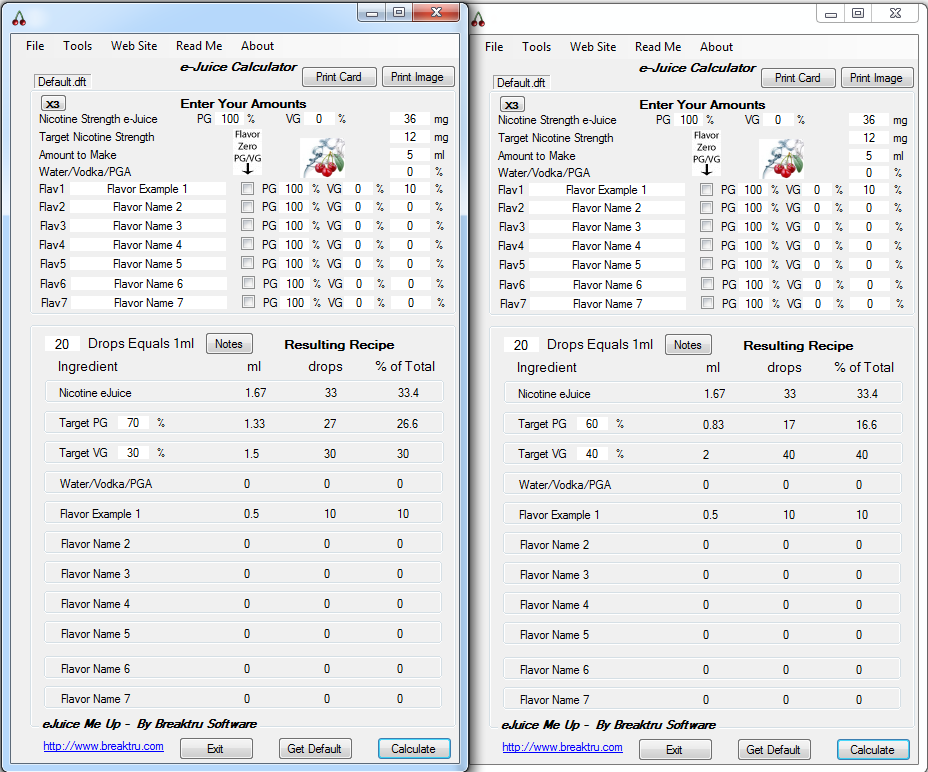Open Web Site menu in left window
The width and height of the screenshot is (928, 772).
tap(134, 46)
